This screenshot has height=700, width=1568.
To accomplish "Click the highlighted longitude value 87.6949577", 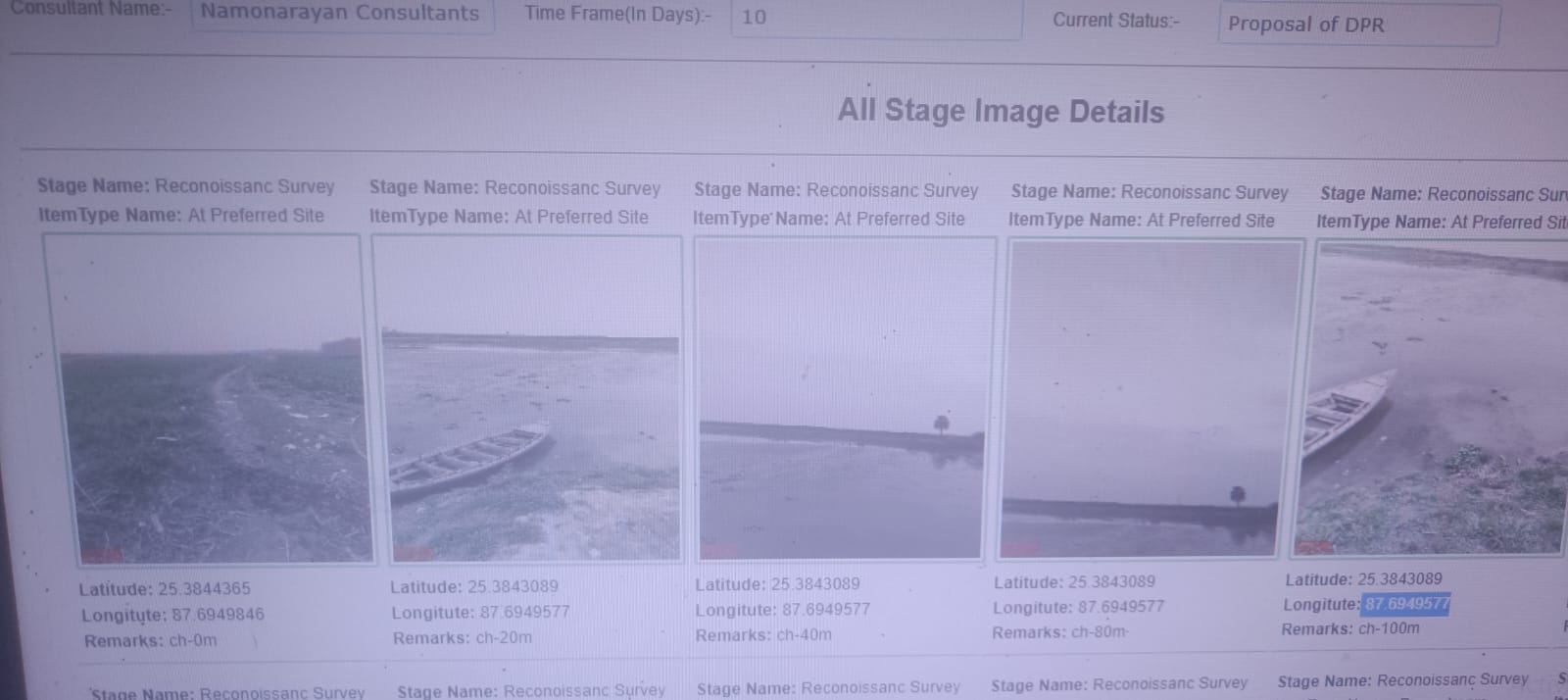I will coord(1406,604).
